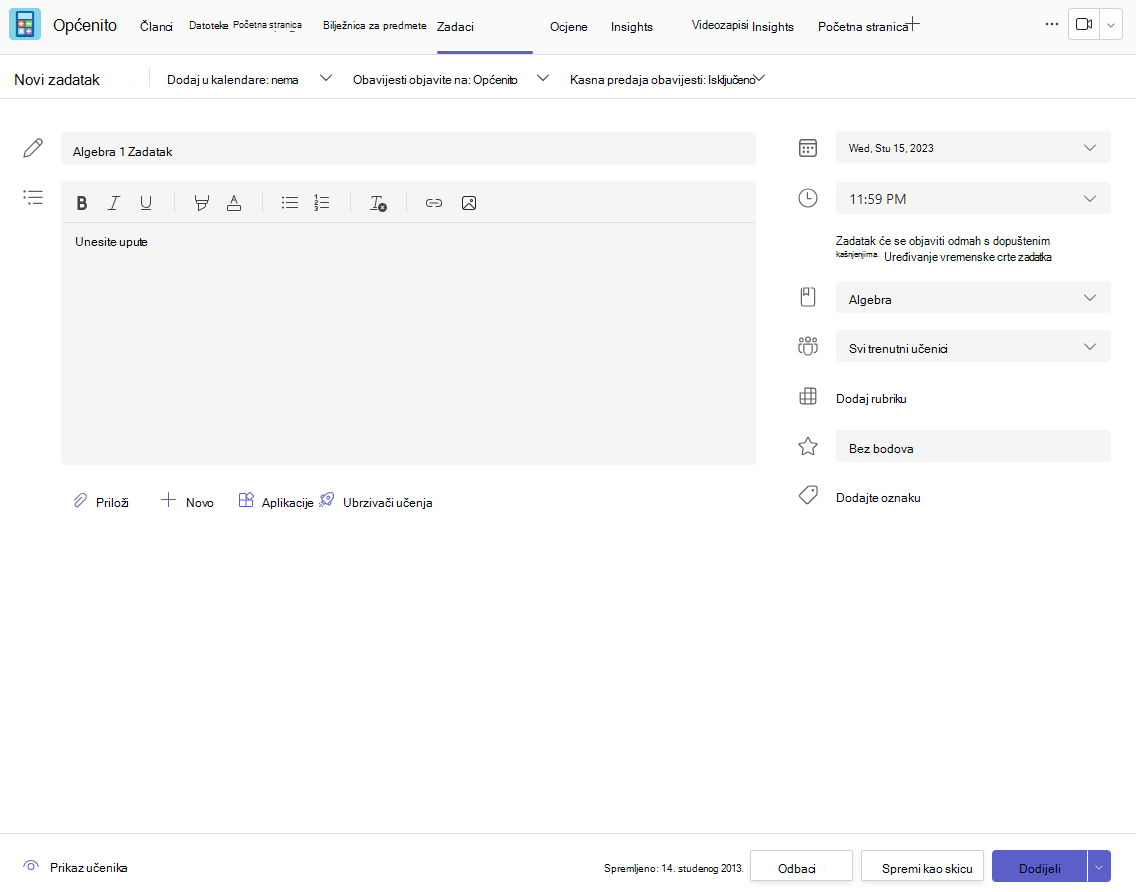Click the instructions list icon

pos(33,198)
